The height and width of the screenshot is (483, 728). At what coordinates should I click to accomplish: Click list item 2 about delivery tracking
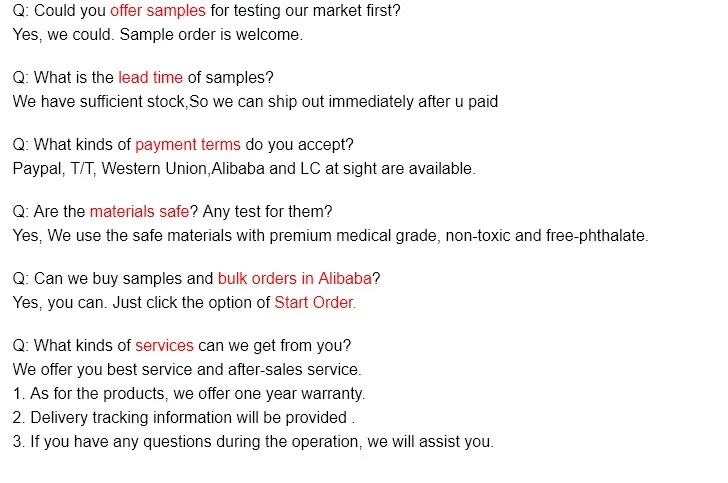point(184,417)
